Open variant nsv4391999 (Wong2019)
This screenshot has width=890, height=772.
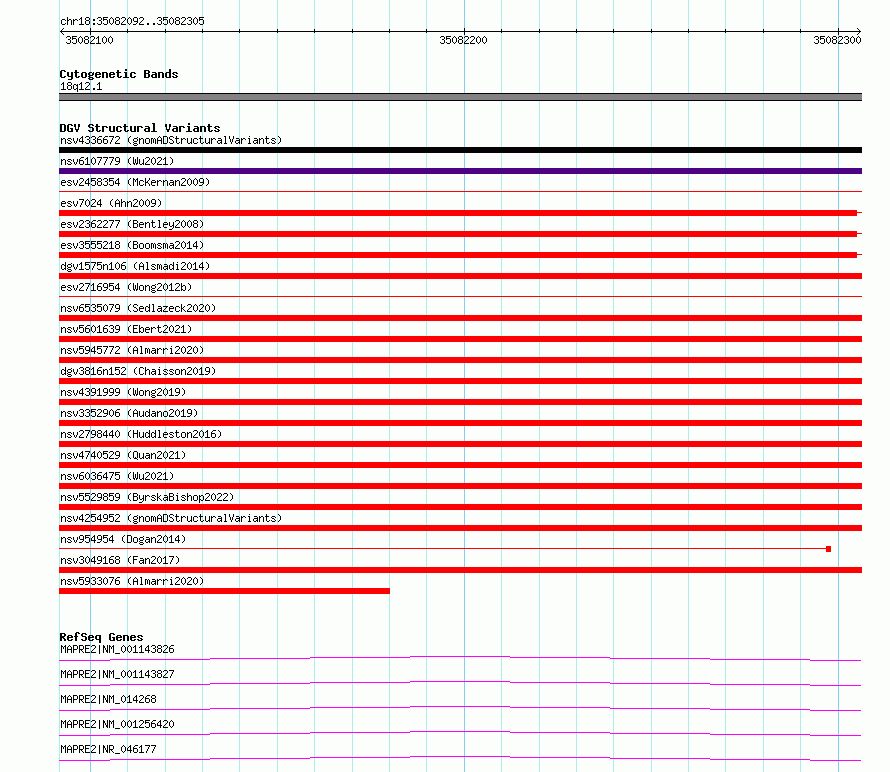[123, 392]
